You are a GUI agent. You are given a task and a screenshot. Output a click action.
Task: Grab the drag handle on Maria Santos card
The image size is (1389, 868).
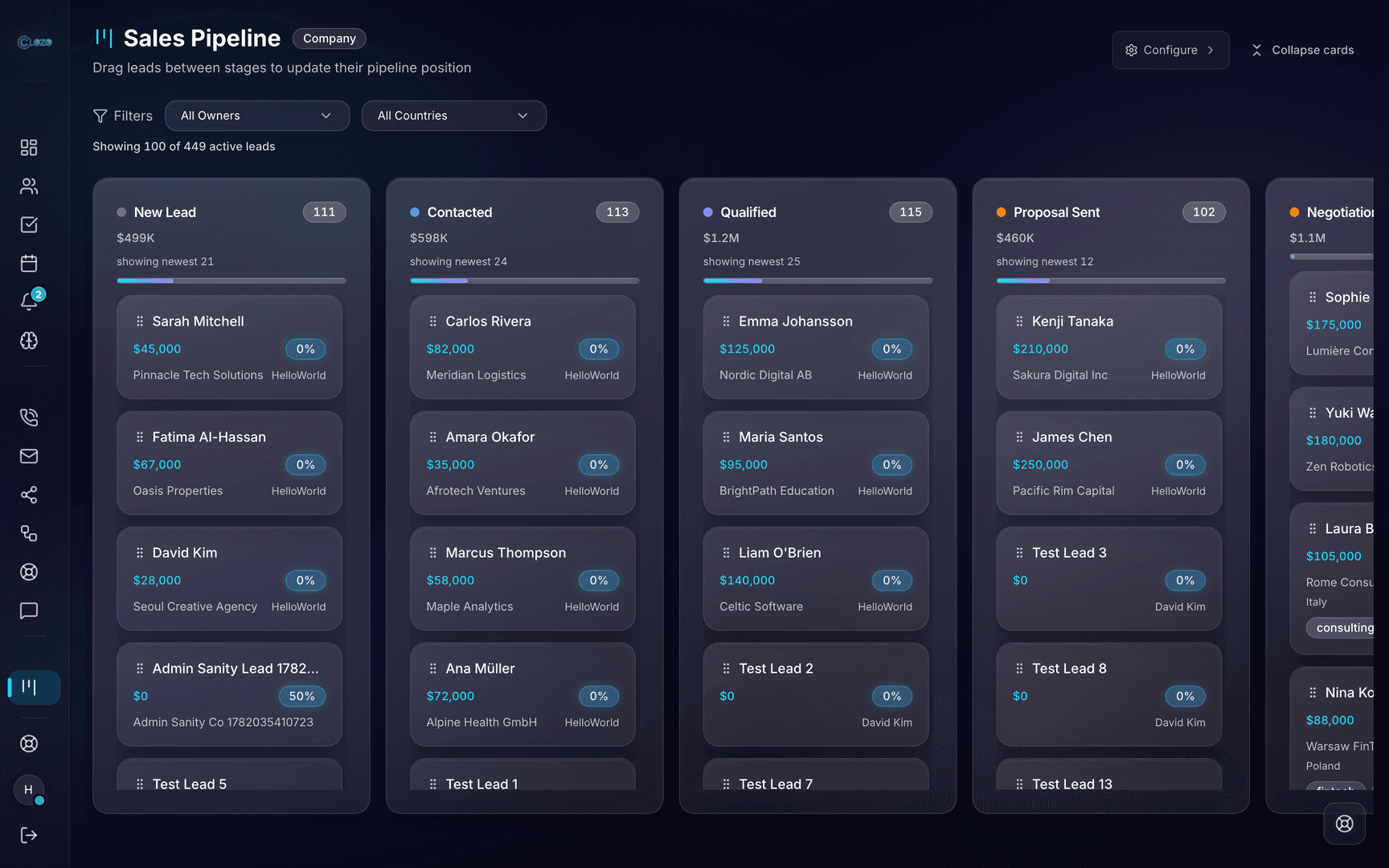[x=727, y=437]
